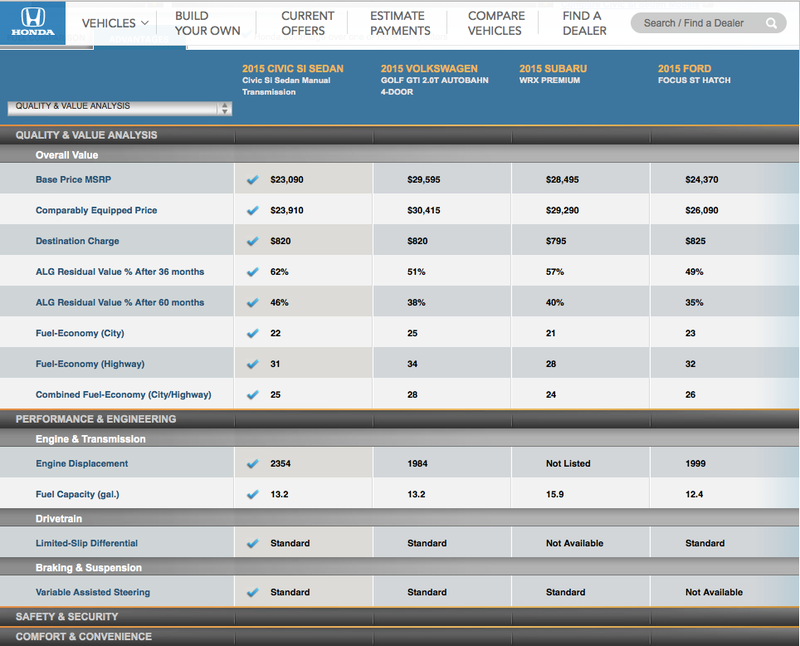
Task: Click Not Available in Variable Assisted Steering row
Action: pos(714,592)
